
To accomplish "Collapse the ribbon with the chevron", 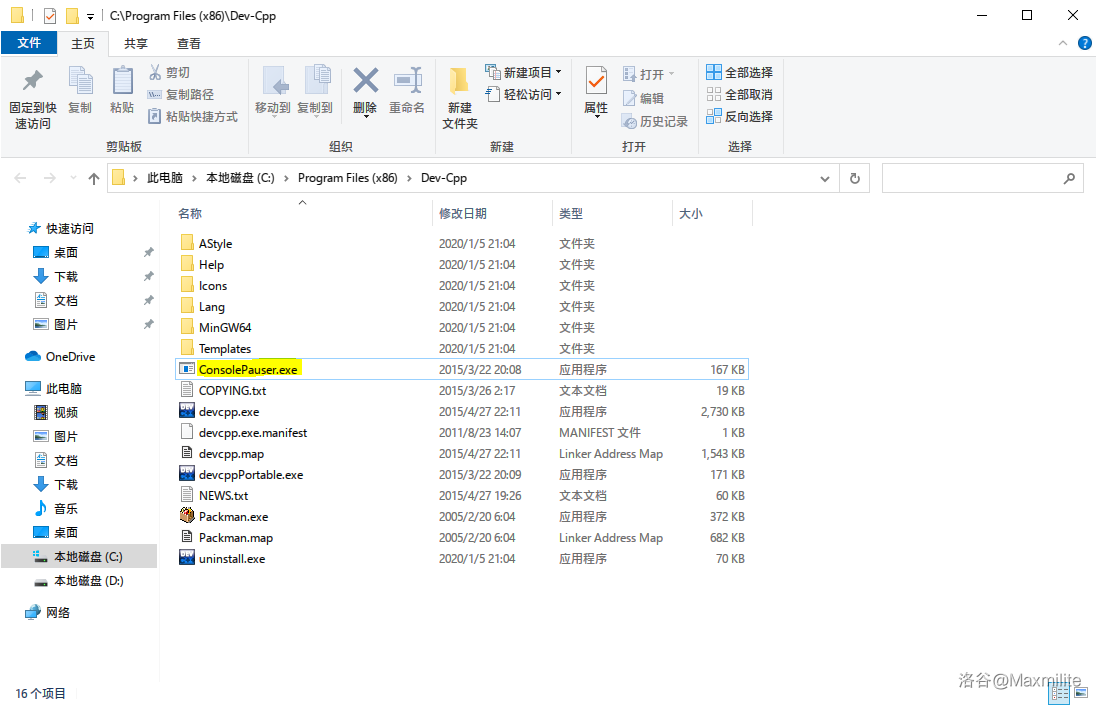I will tap(1063, 43).
